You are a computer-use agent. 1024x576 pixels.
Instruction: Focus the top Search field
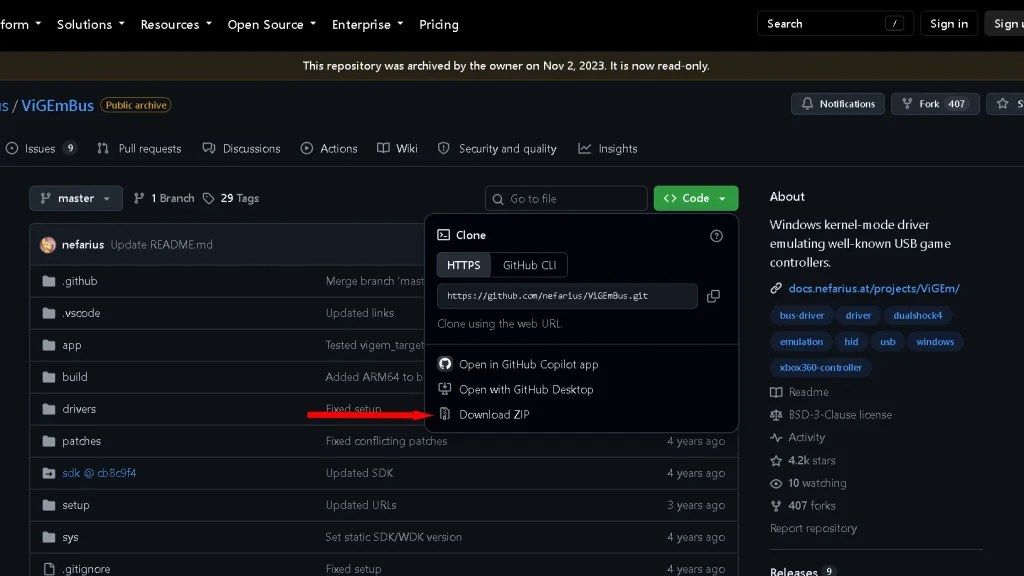point(835,24)
